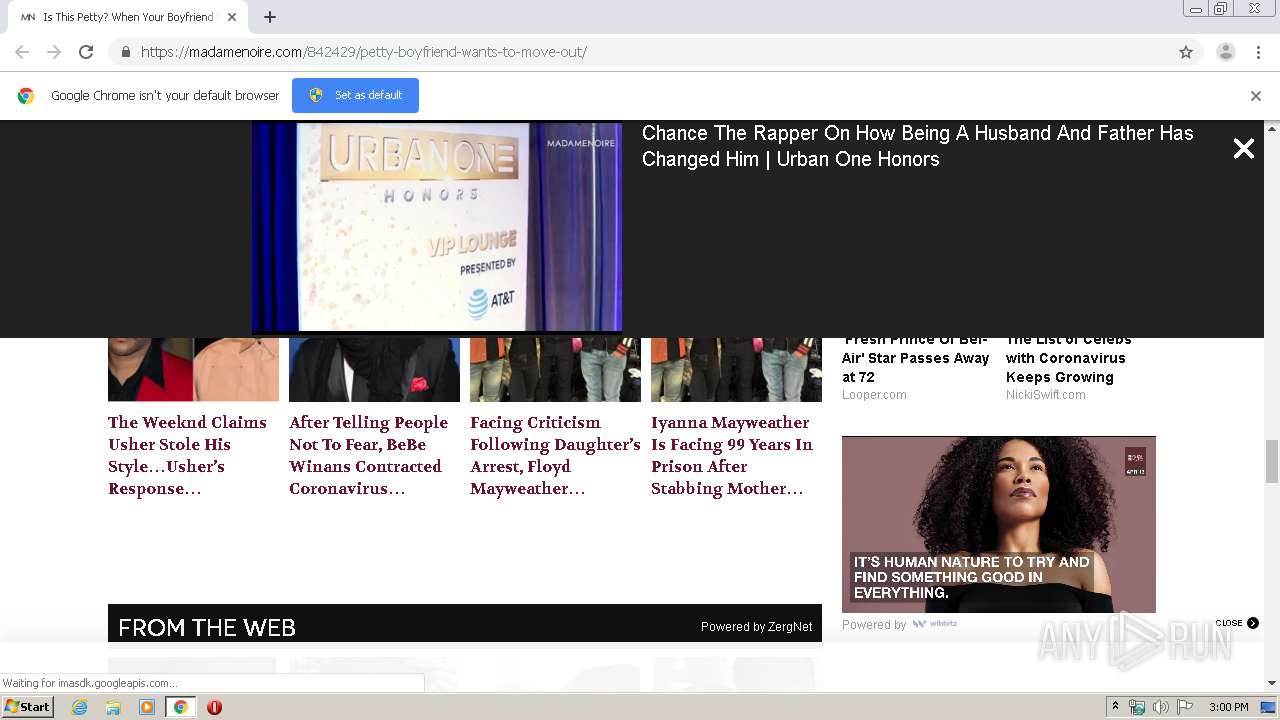Open the Action Center flag icon

(1185, 707)
